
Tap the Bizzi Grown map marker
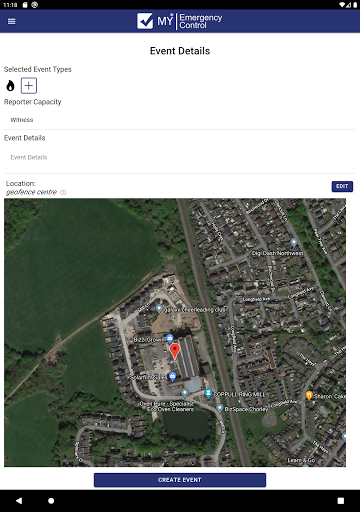click(x=170, y=339)
